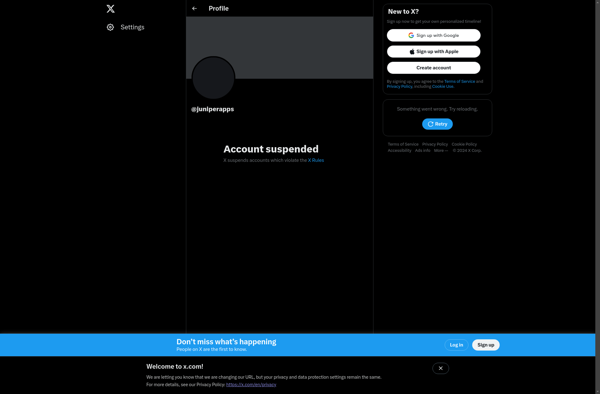Screen dimensions: 600x394
Task: Click the New to X? heading
Action: point(403,11)
